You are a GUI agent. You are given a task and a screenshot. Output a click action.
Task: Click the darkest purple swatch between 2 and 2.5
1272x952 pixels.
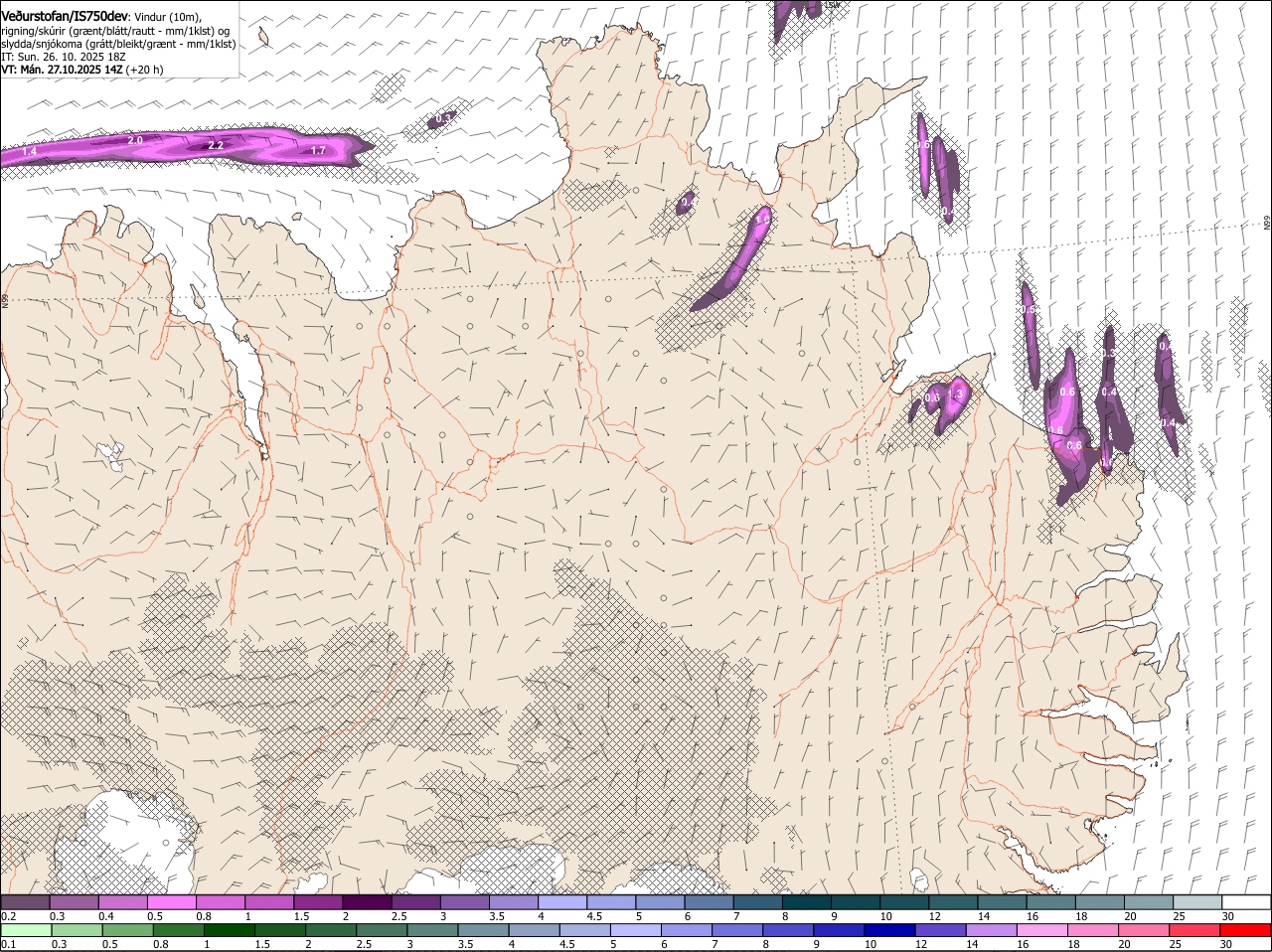[368, 902]
